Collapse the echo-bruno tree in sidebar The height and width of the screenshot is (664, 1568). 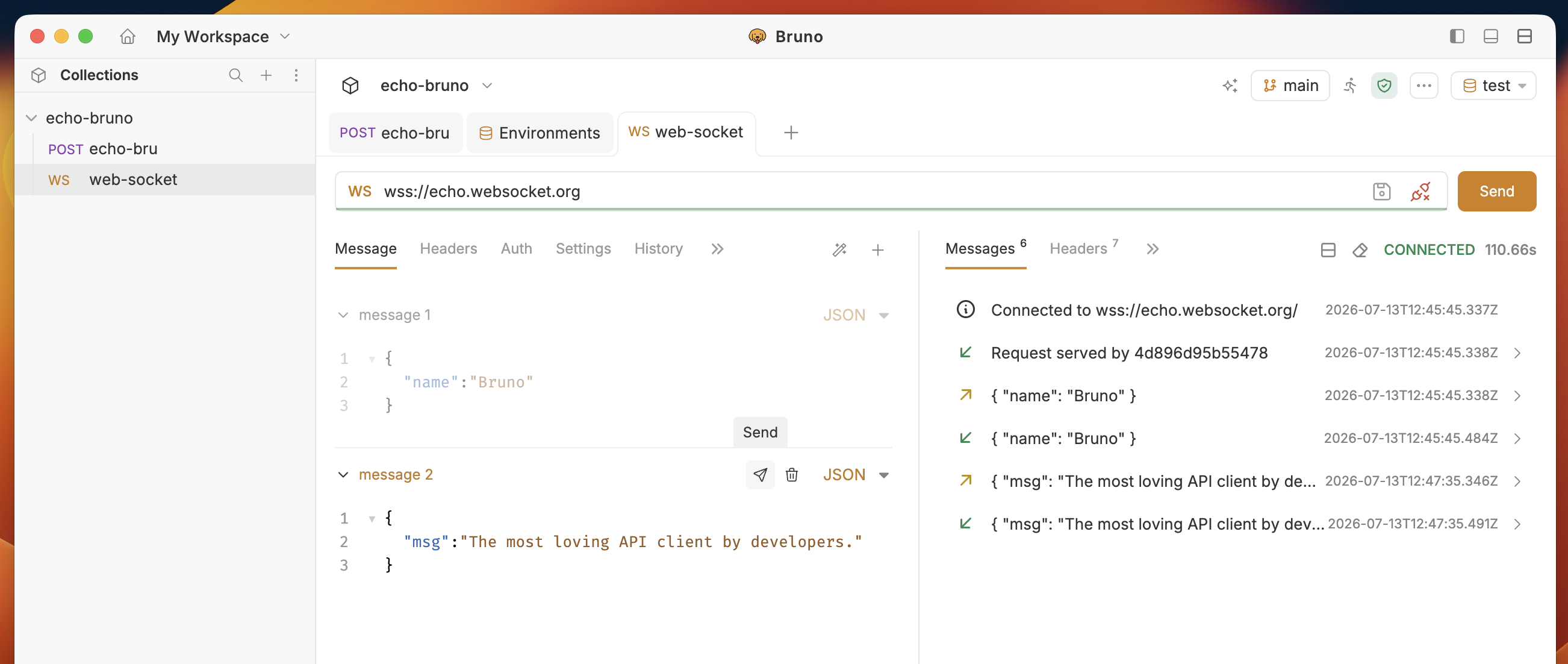32,117
